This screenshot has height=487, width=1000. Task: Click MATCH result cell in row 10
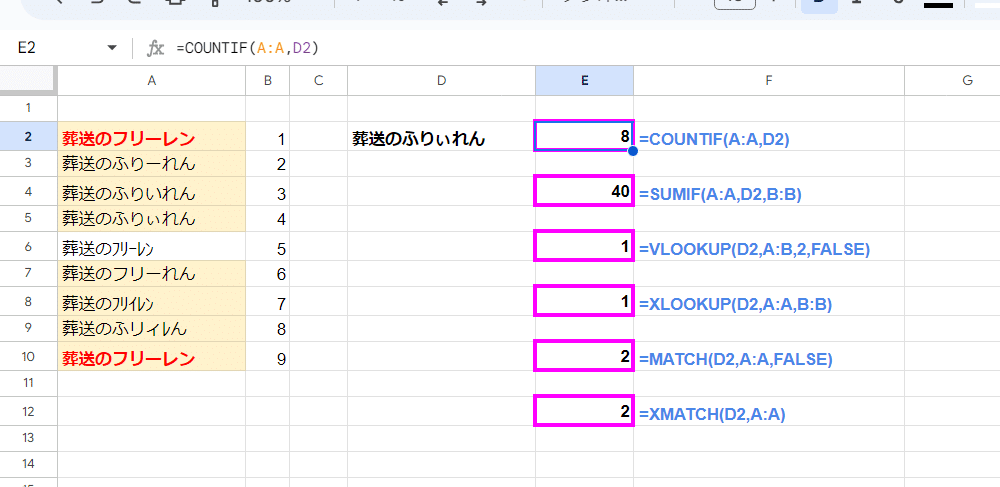click(584, 356)
